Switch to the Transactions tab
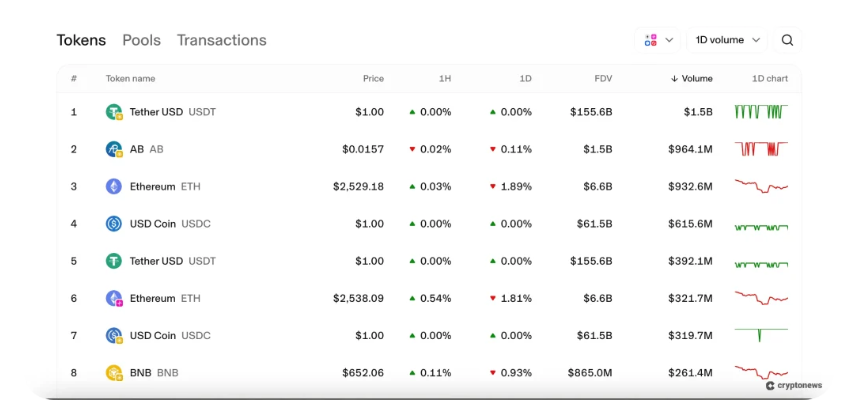 pyautogui.click(x=221, y=40)
